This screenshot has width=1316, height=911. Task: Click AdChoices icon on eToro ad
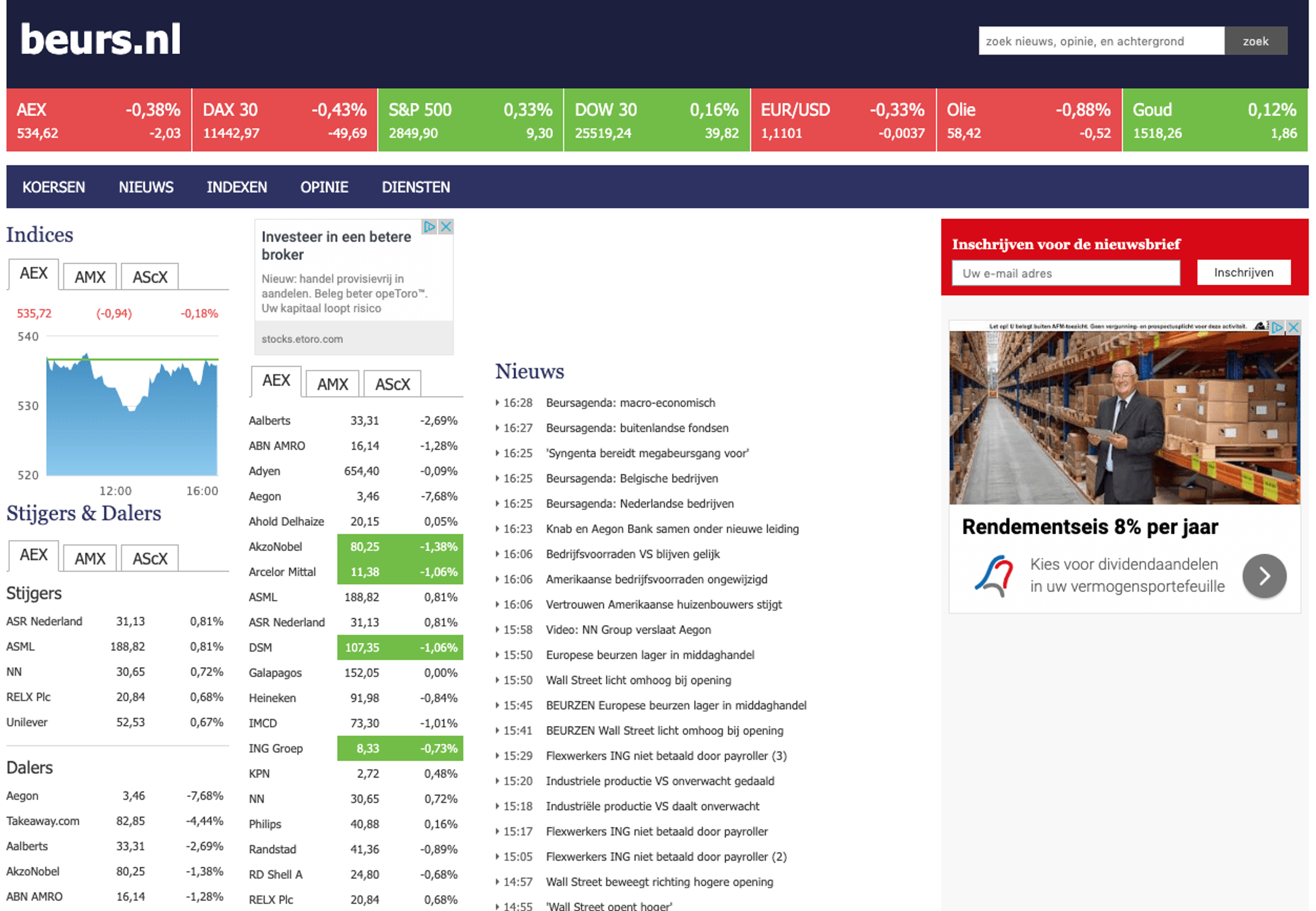429,227
